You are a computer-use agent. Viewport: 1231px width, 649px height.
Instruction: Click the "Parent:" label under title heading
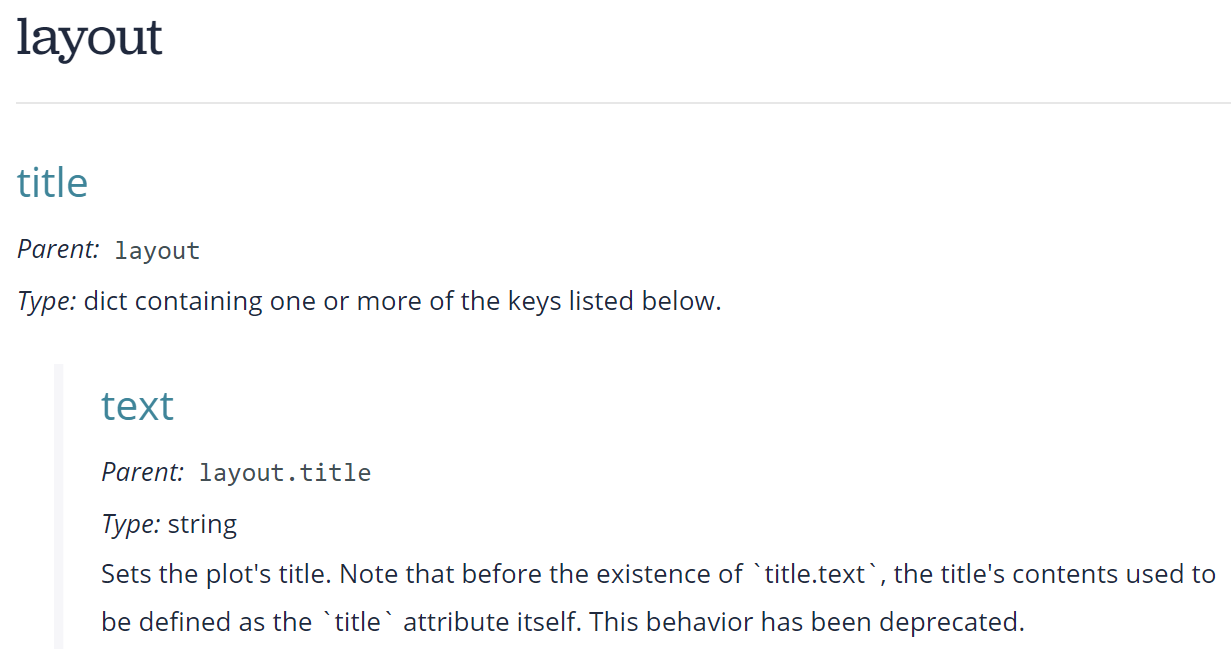tap(58, 250)
